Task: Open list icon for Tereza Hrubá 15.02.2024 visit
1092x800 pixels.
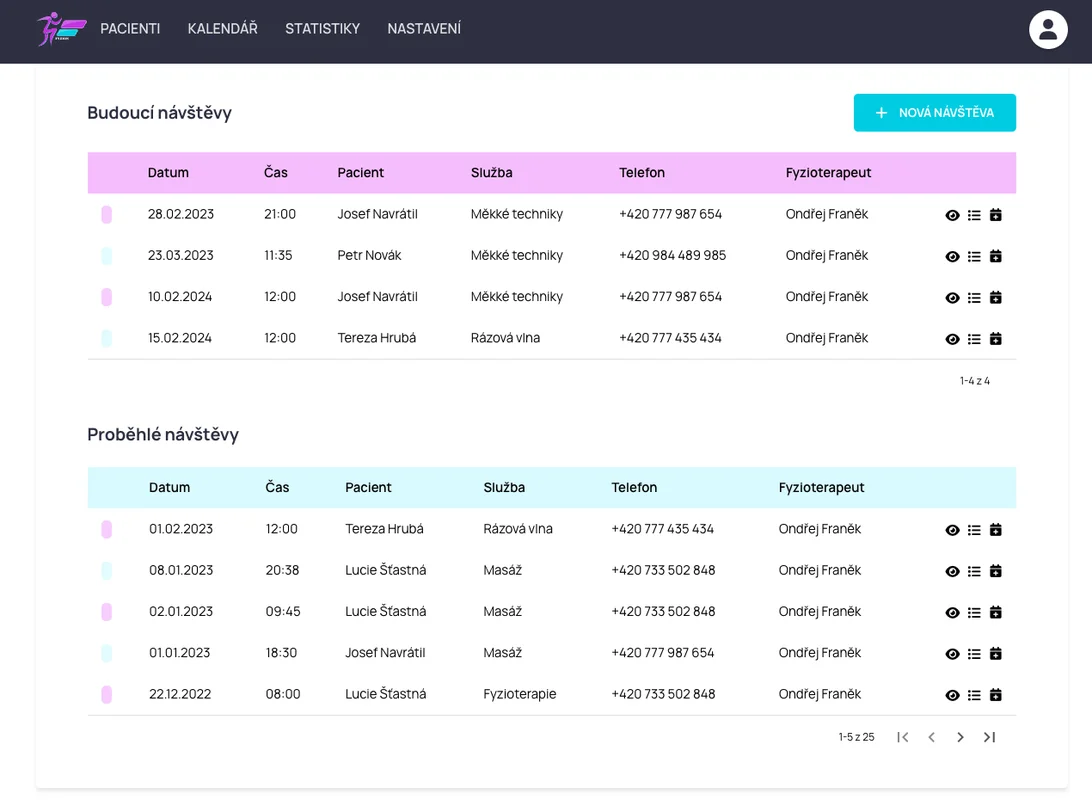Action: [x=974, y=339]
